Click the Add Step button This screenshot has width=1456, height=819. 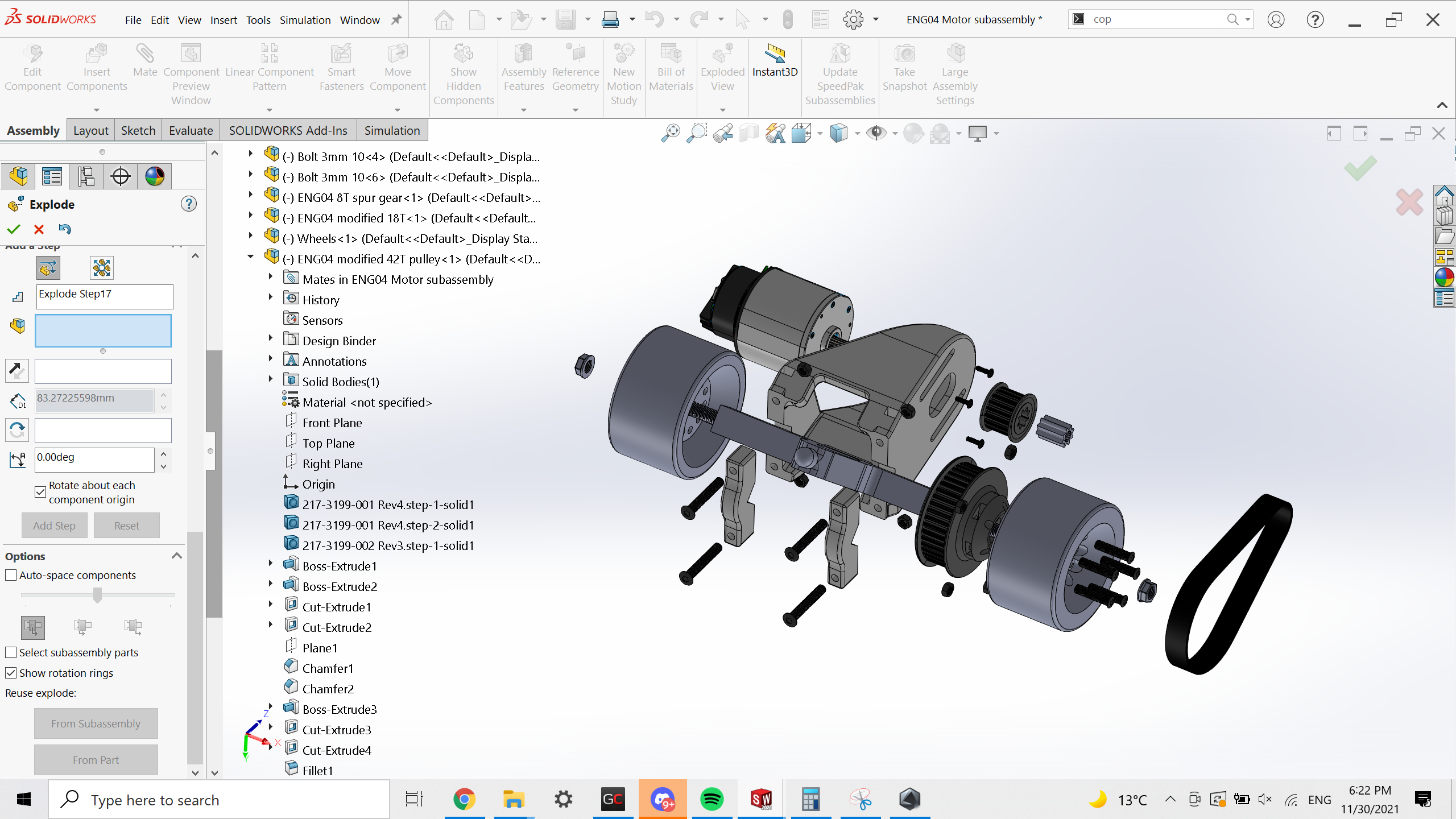54,525
